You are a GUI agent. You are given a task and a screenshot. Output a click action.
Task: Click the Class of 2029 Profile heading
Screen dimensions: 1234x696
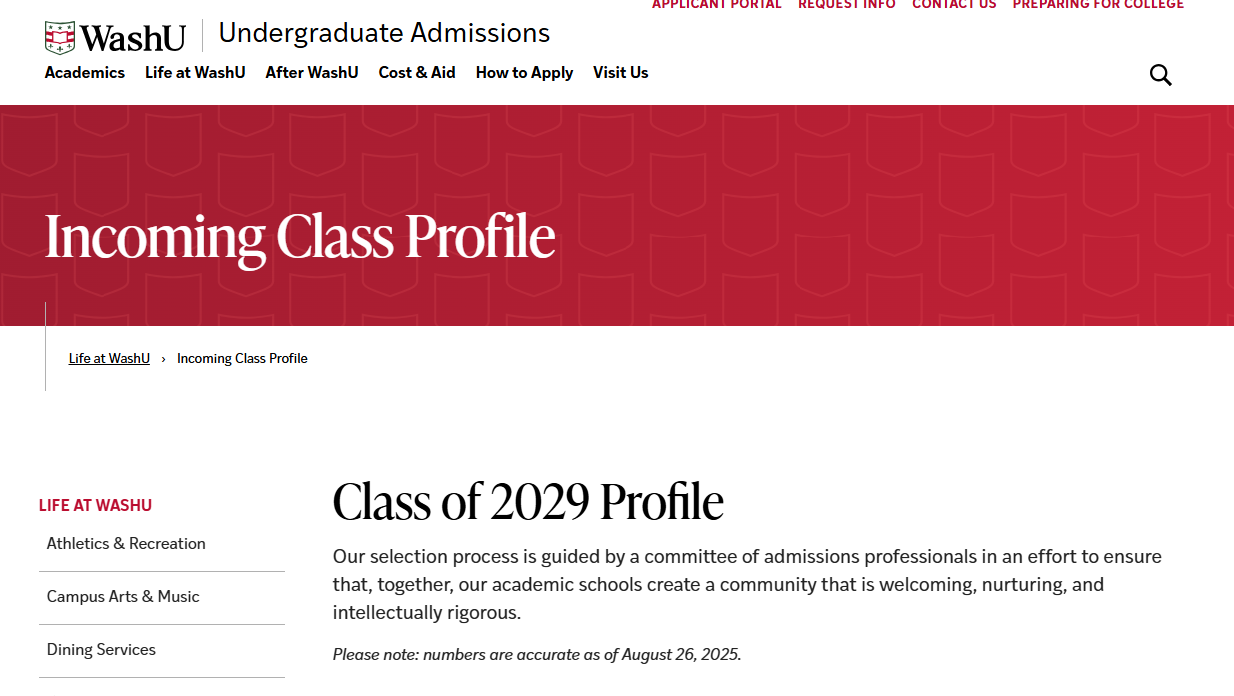tap(528, 502)
